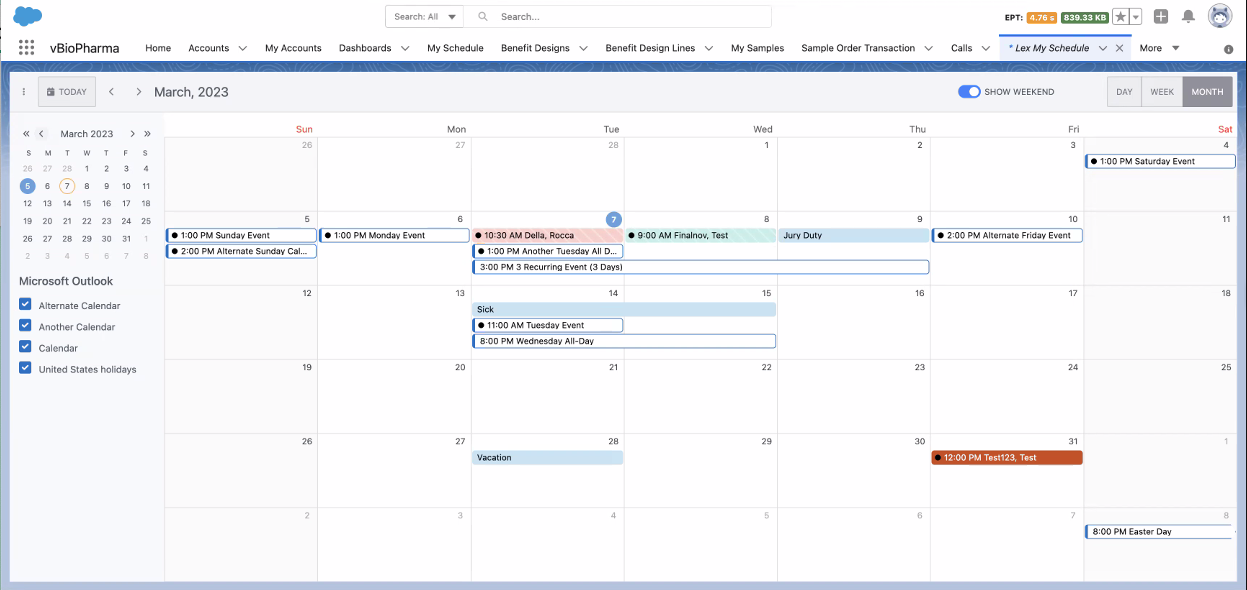The height and width of the screenshot is (590, 1247).
Task: Go to previous month arrow in main calendar header
Action: pyautogui.click(x=111, y=92)
